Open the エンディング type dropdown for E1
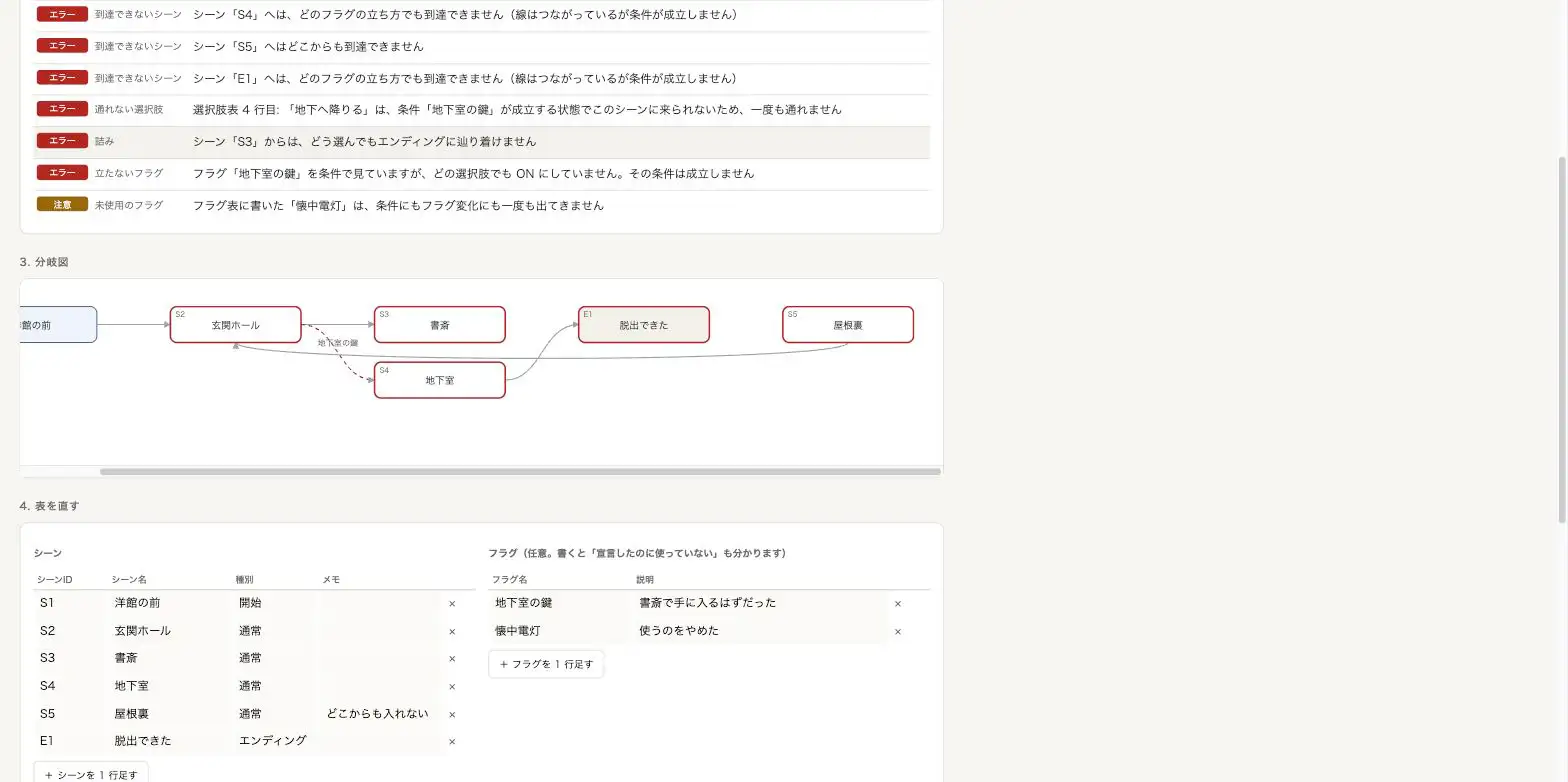 coord(273,741)
